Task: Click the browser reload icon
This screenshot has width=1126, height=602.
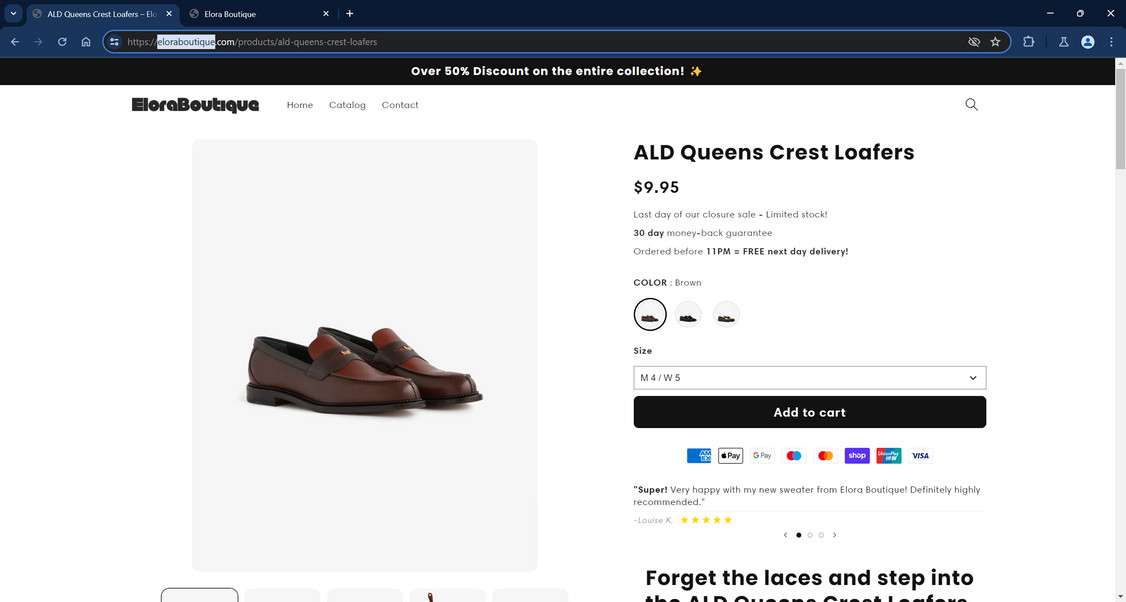Action: pos(62,42)
